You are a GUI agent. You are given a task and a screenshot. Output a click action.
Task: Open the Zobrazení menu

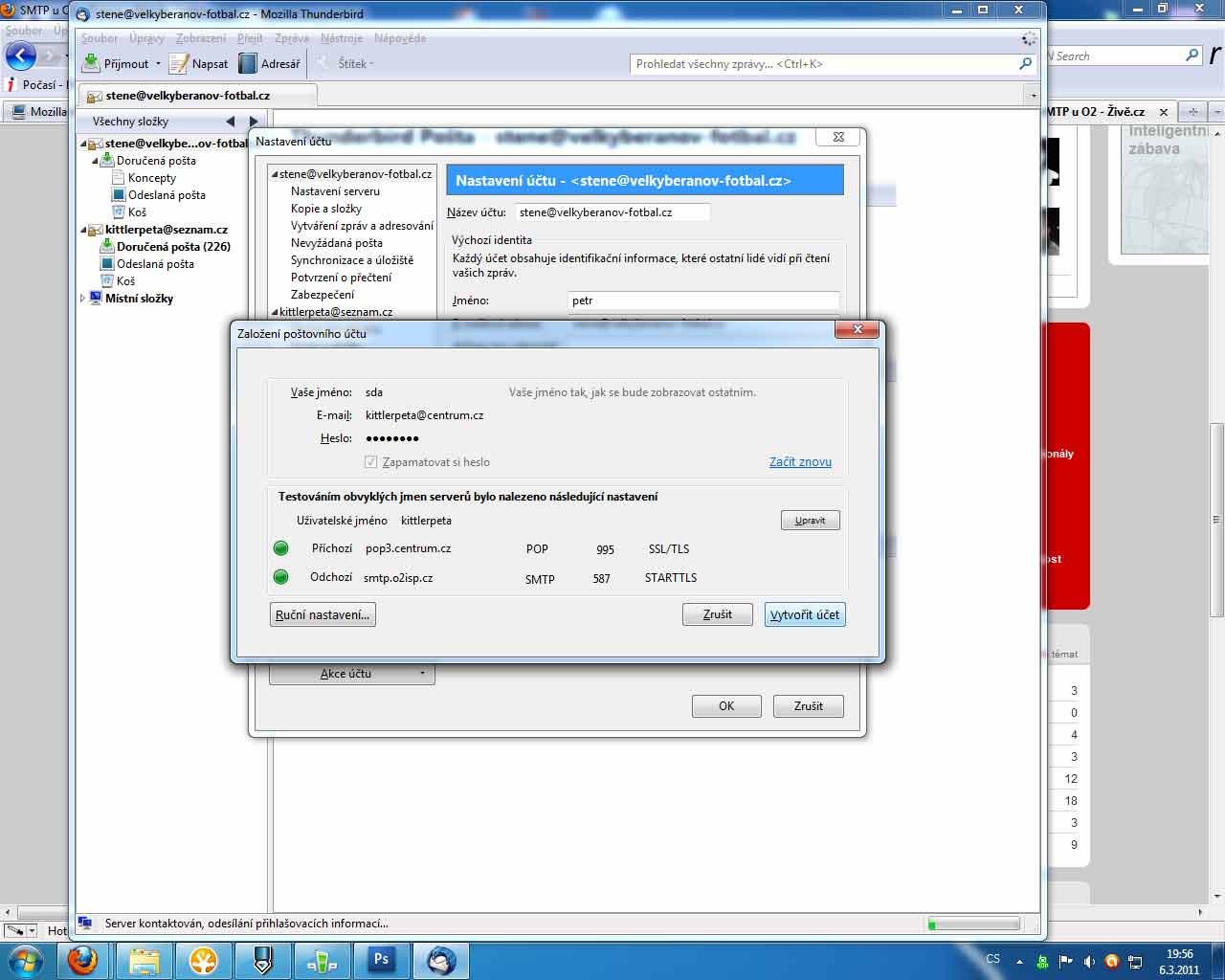pyautogui.click(x=201, y=38)
